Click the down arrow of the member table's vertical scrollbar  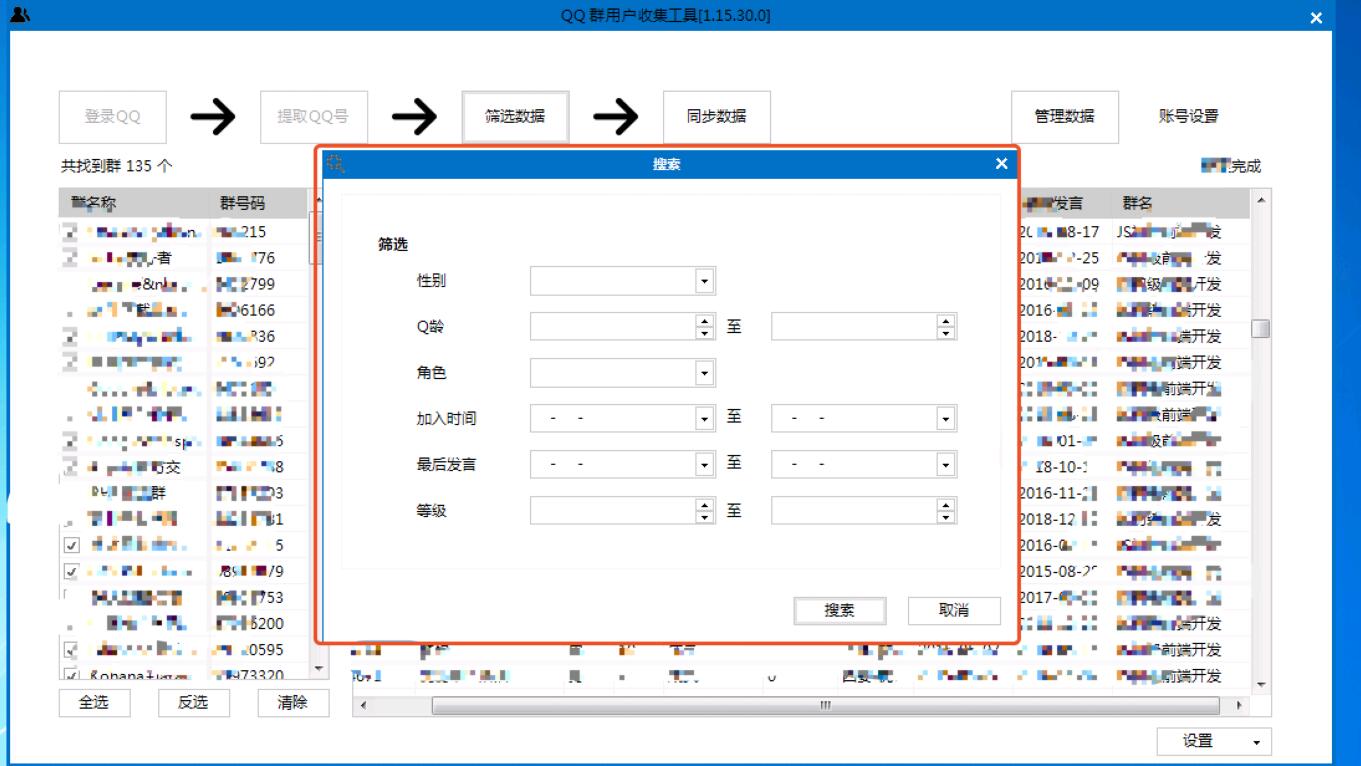click(x=1261, y=685)
